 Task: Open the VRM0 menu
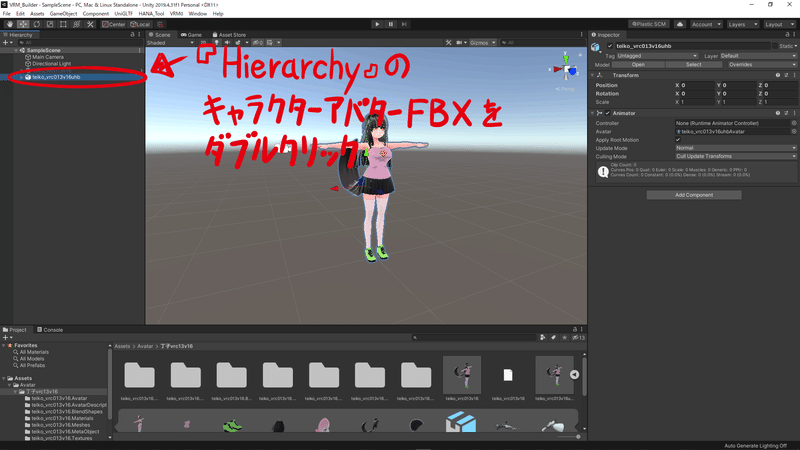coord(176,14)
